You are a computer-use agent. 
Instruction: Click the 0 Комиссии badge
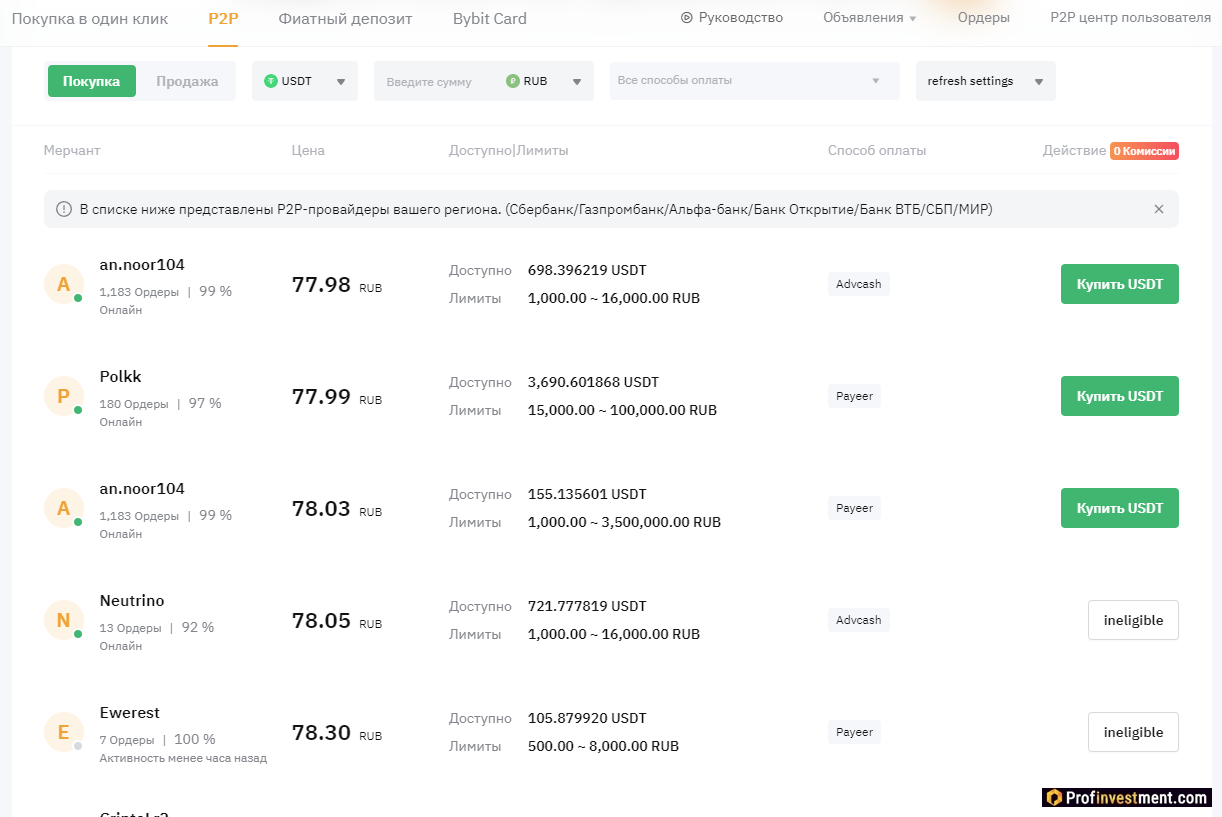1144,151
